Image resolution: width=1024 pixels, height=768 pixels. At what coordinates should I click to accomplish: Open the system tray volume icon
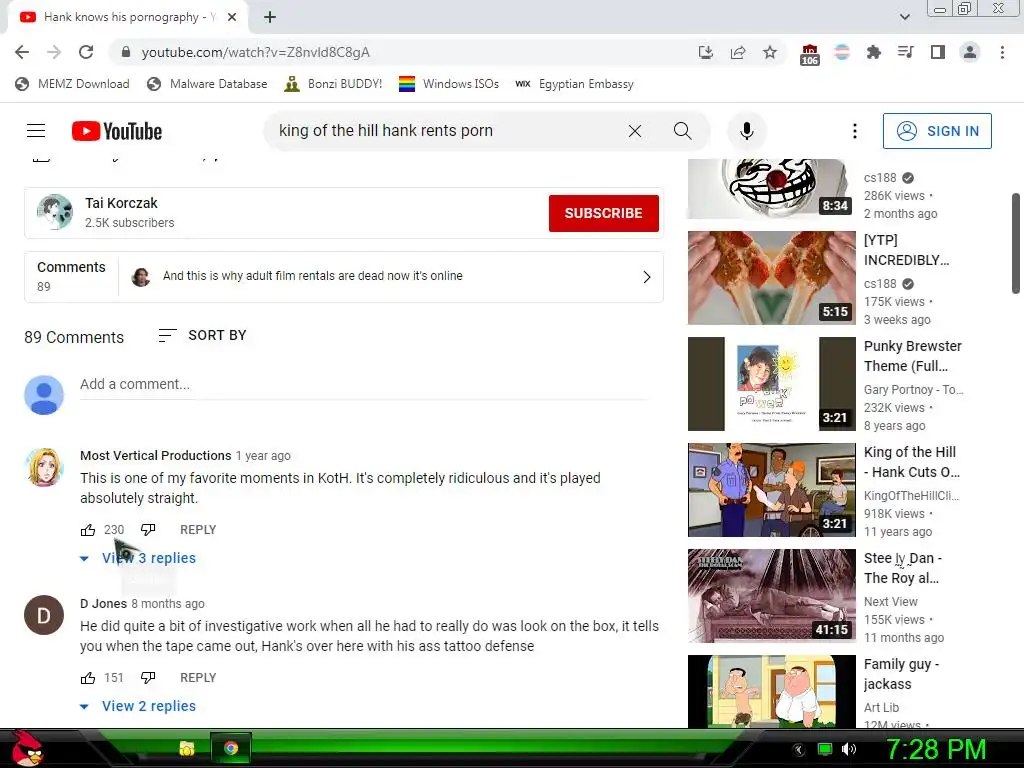(849, 749)
